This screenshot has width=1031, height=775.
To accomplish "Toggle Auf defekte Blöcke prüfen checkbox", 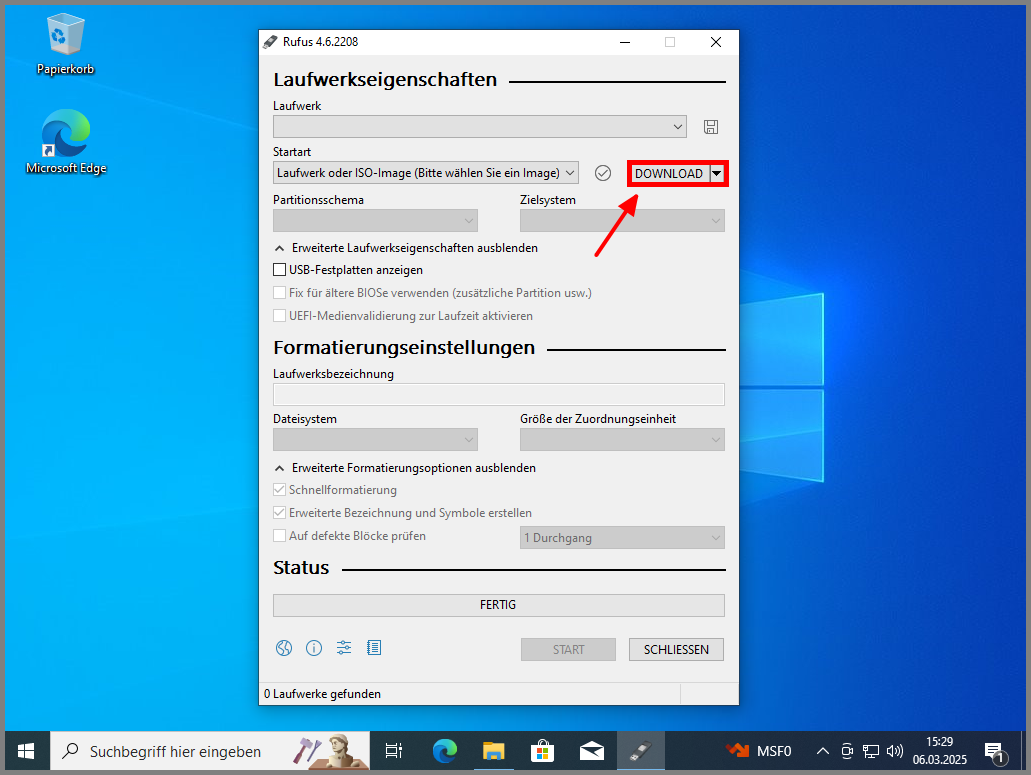I will [279, 536].
